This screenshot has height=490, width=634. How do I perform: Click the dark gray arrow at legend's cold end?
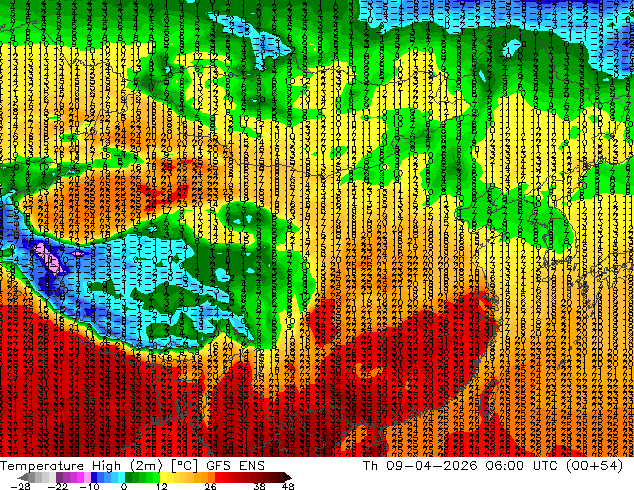23,477
